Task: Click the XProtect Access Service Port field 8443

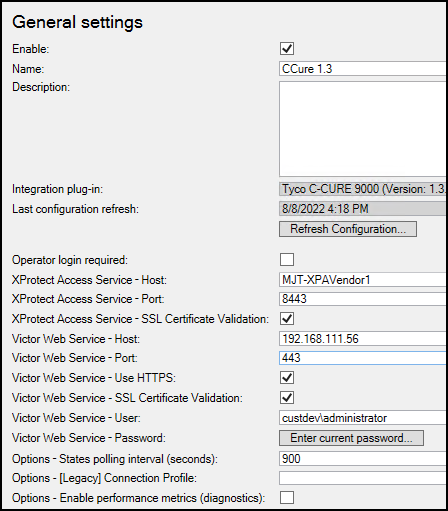Action: pos(363,299)
